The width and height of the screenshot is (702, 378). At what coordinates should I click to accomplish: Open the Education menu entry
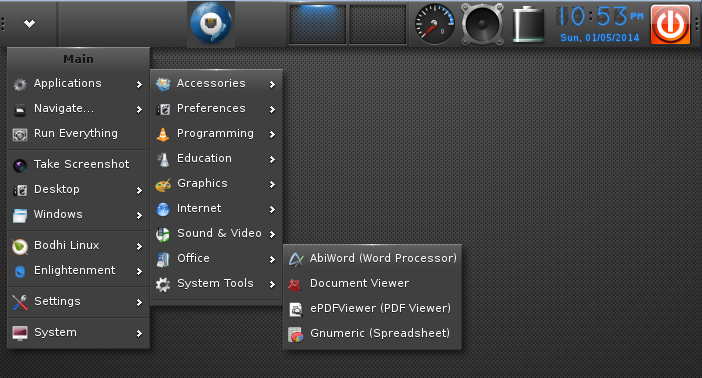click(216, 159)
